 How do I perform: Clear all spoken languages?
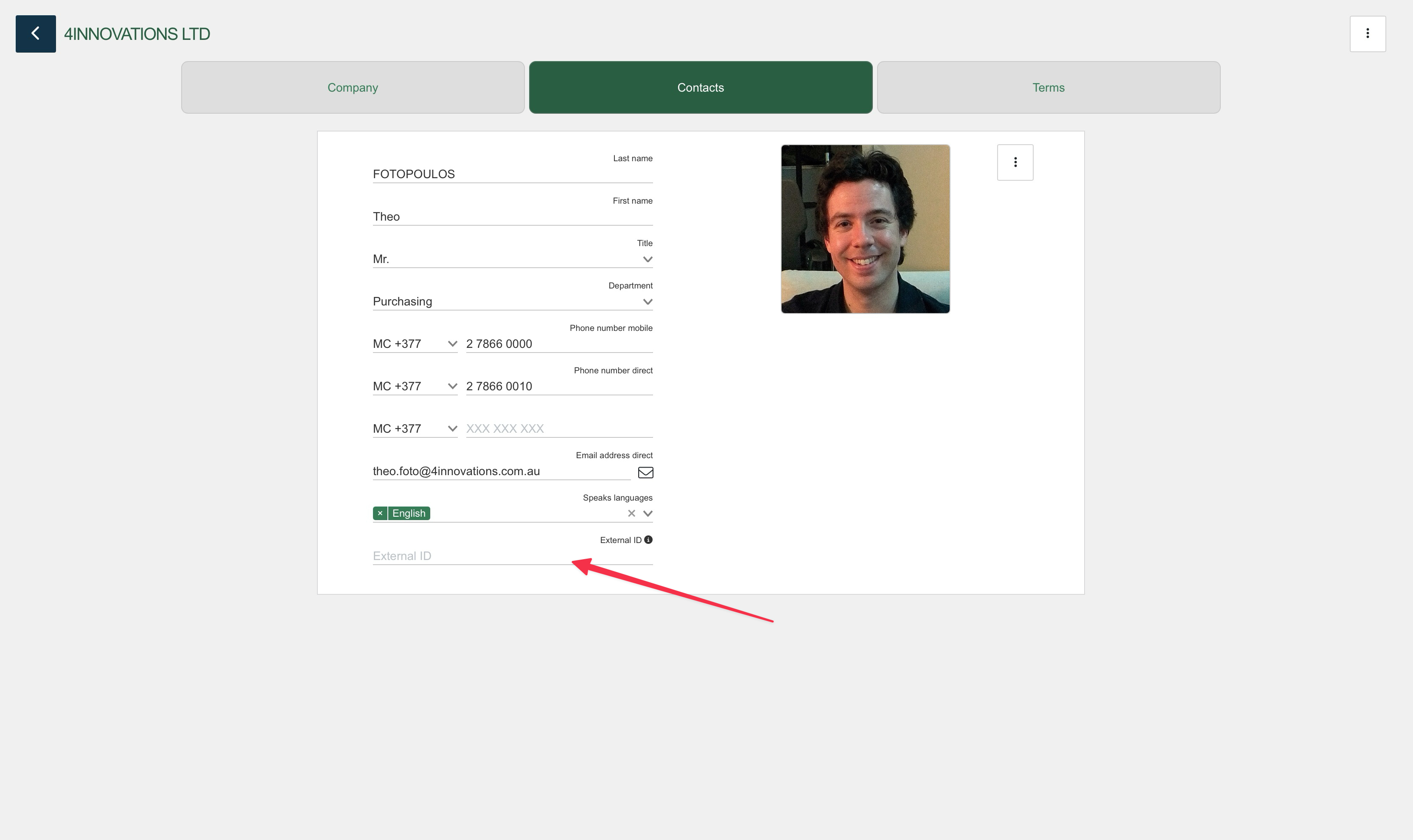click(631, 513)
